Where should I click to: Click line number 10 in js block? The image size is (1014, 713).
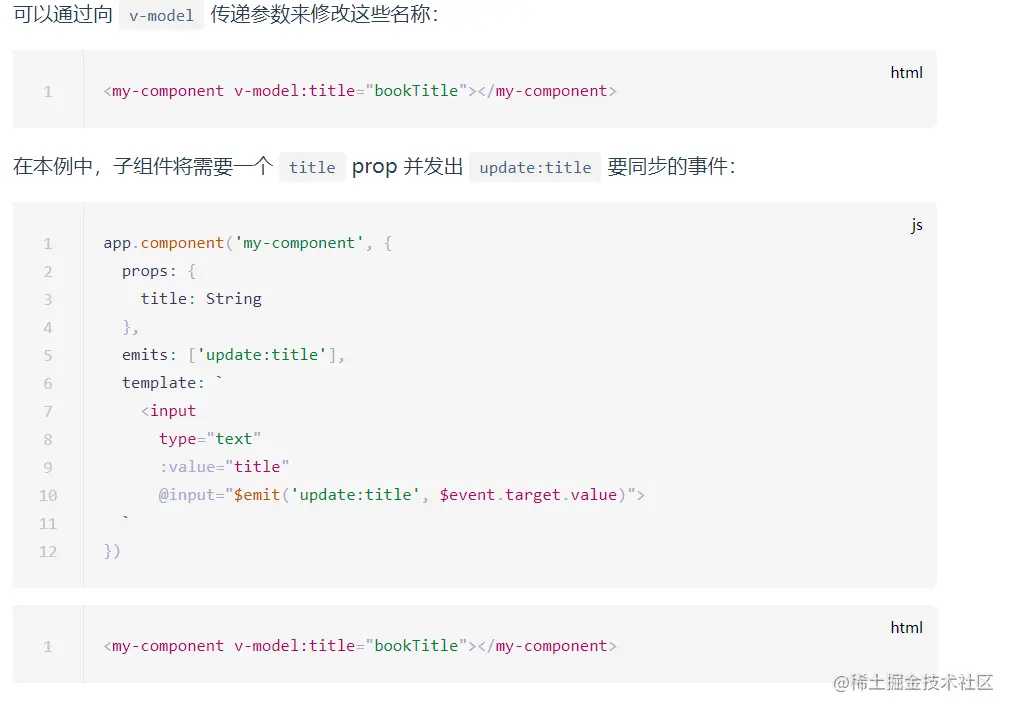(x=47, y=495)
